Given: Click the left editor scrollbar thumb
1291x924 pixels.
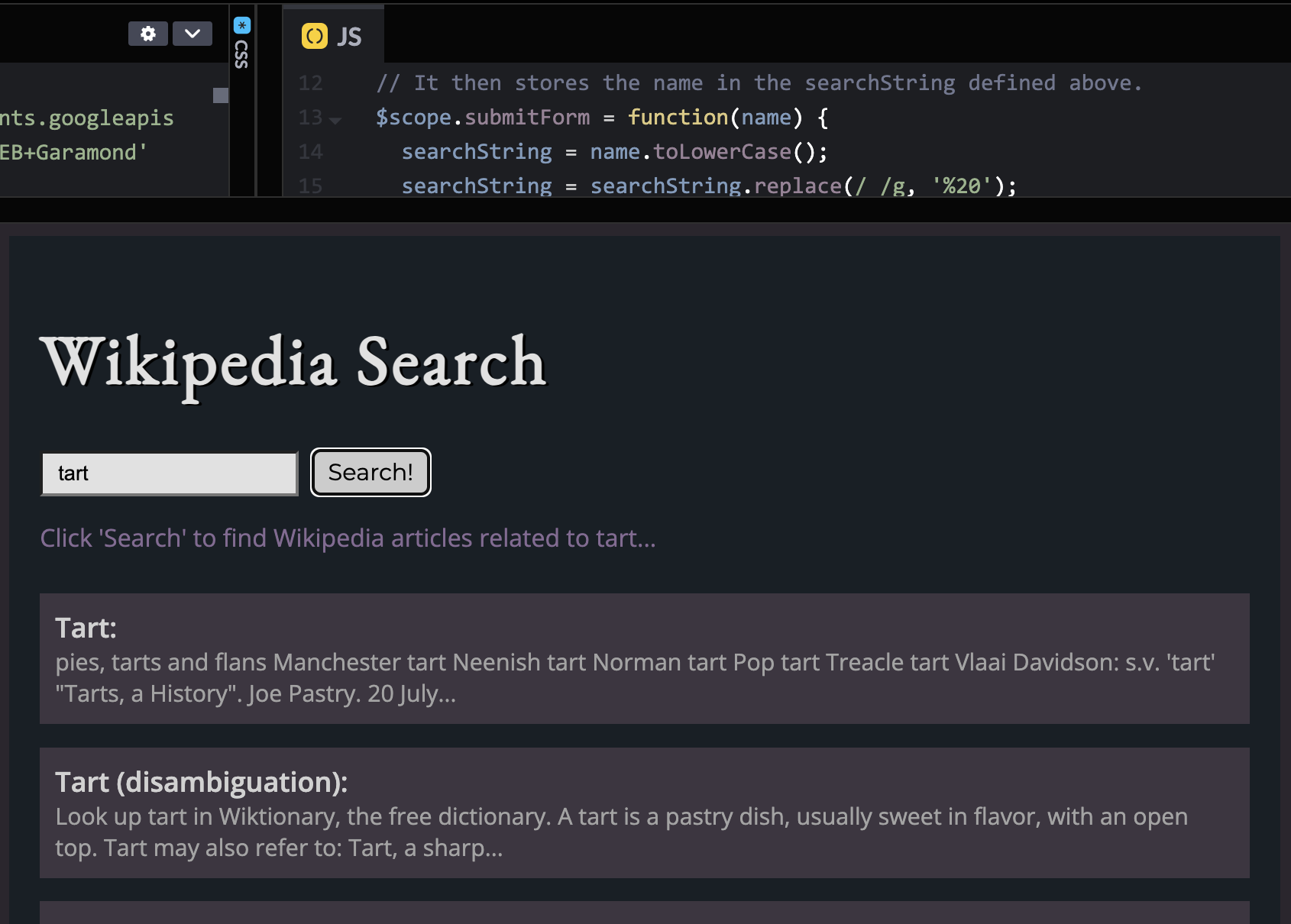Looking at the screenshot, I should (221, 95).
